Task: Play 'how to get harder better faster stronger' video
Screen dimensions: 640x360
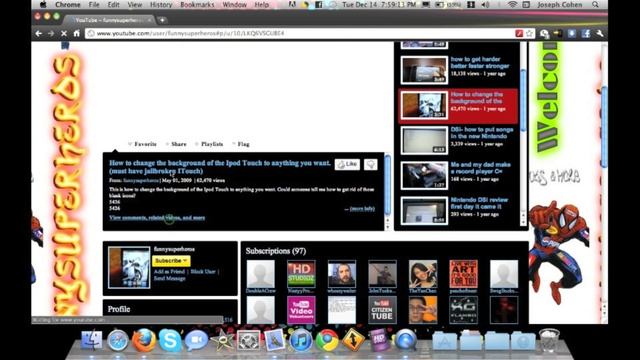Action: coord(459,69)
